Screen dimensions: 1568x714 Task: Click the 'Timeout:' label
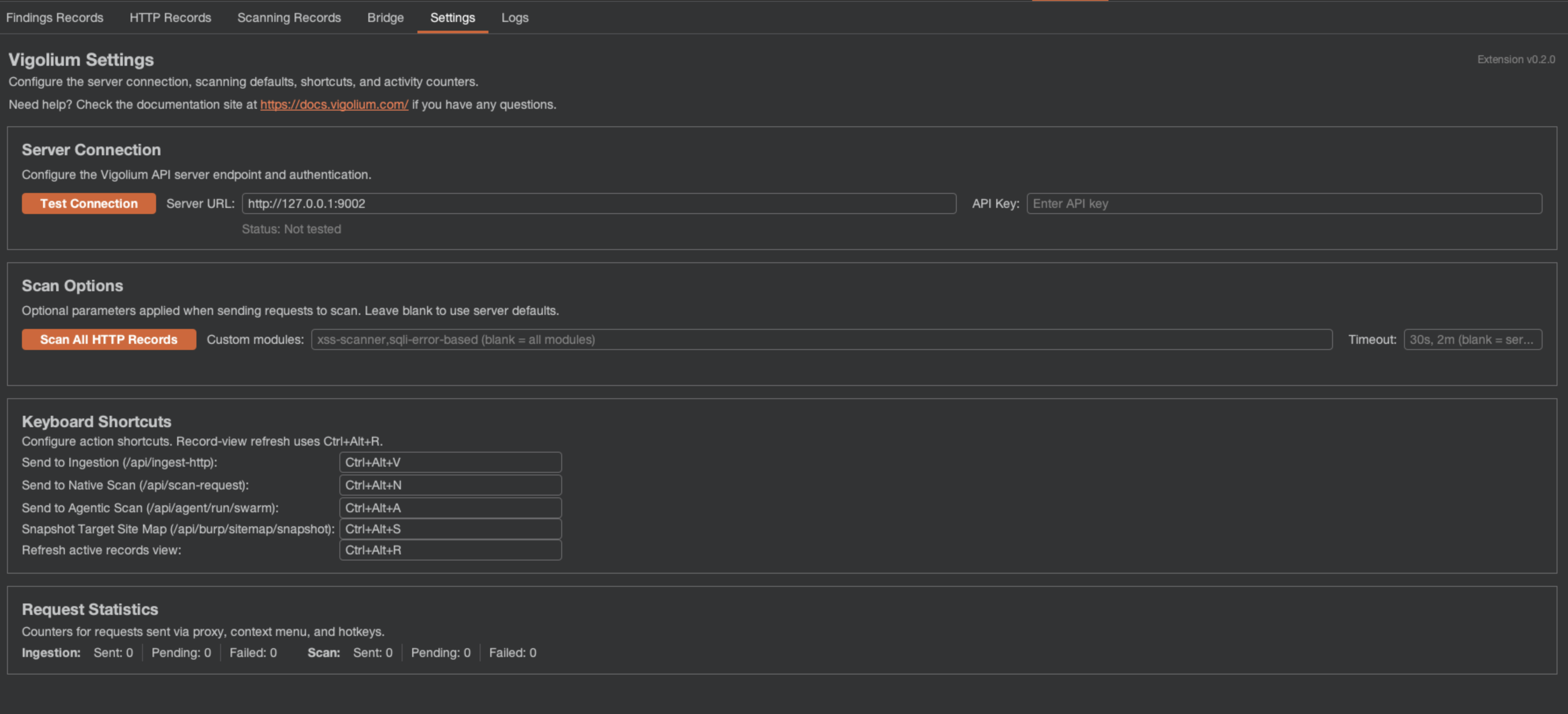point(1372,339)
